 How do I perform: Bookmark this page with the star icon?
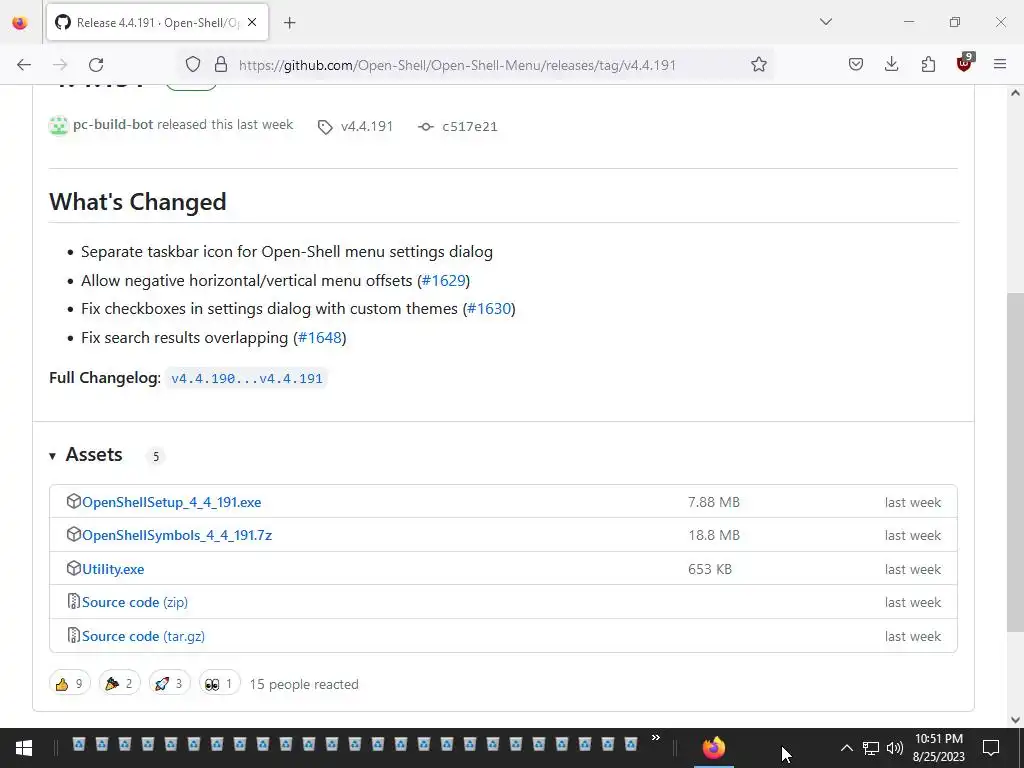tap(758, 64)
